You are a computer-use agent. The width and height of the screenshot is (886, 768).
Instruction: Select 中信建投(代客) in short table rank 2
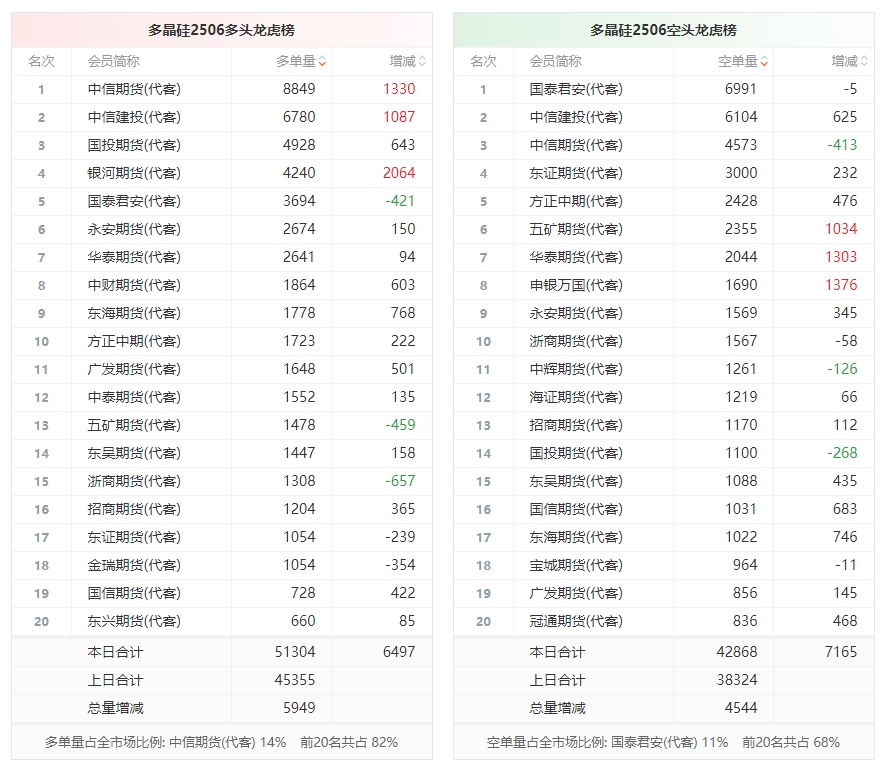tap(576, 117)
